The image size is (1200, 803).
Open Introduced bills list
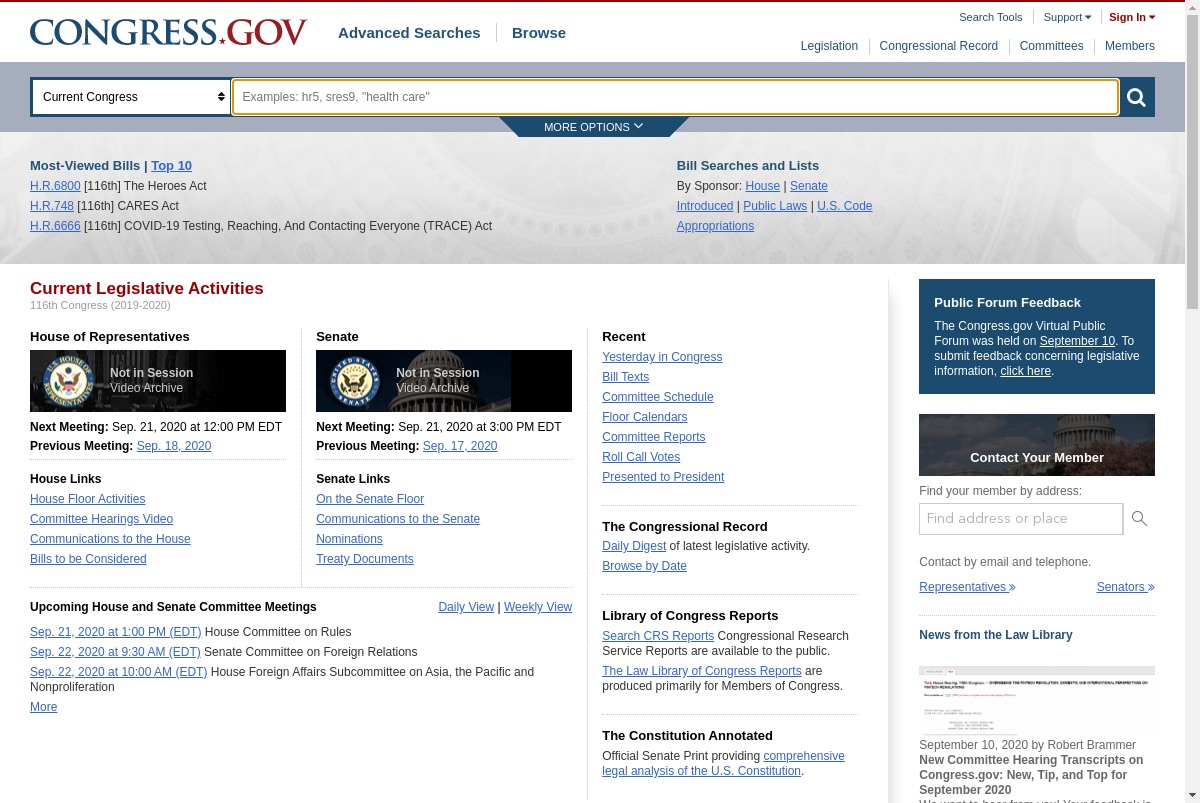(x=705, y=206)
